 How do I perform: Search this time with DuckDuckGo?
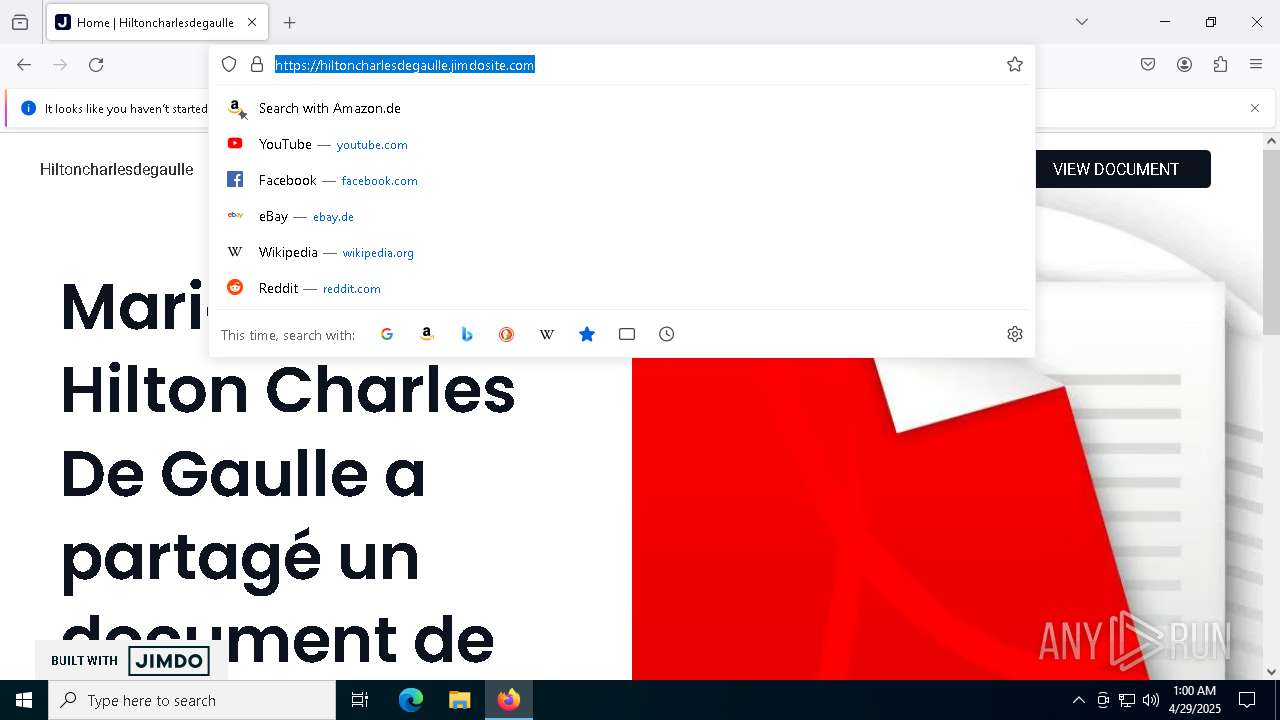click(507, 334)
